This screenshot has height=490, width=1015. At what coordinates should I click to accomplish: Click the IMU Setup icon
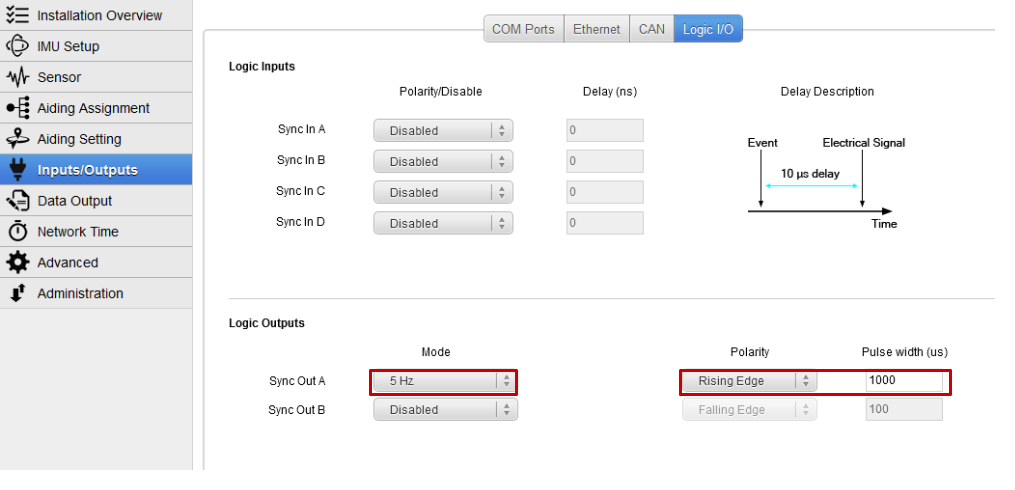[18, 46]
